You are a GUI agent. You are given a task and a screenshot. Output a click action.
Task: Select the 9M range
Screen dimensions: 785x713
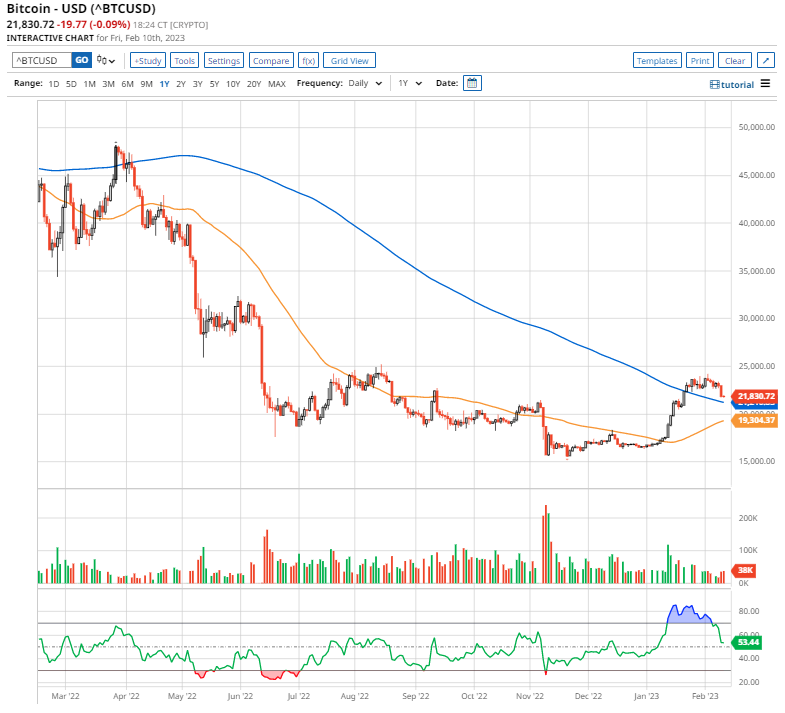pyautogui.click(x=146, y=84)
